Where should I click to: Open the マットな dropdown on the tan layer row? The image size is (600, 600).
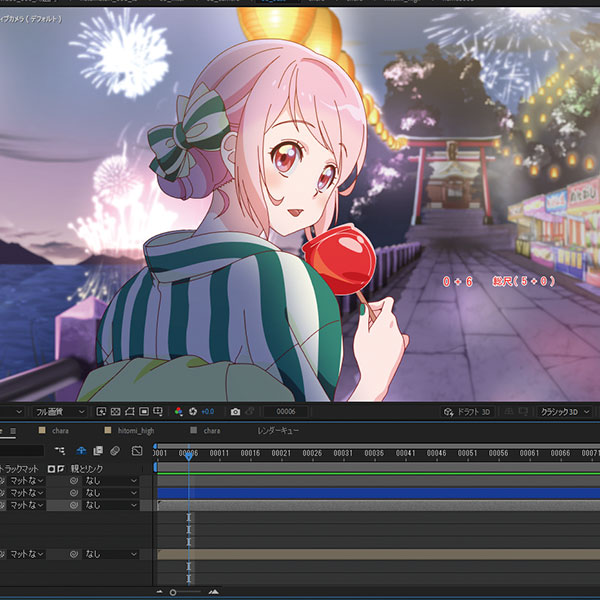(x=27, y=554)
